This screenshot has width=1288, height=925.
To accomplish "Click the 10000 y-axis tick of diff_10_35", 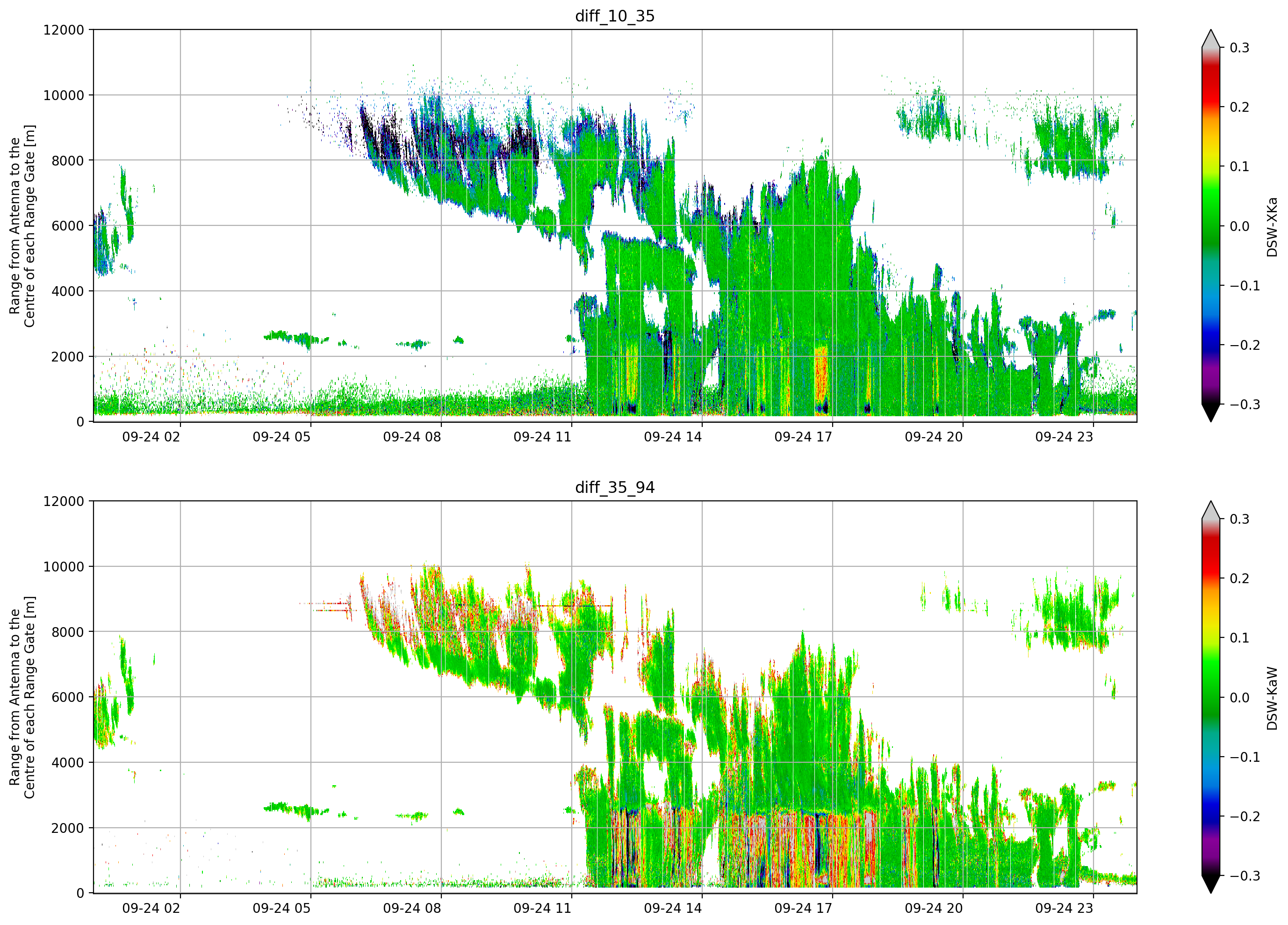I will coord(64,95).
